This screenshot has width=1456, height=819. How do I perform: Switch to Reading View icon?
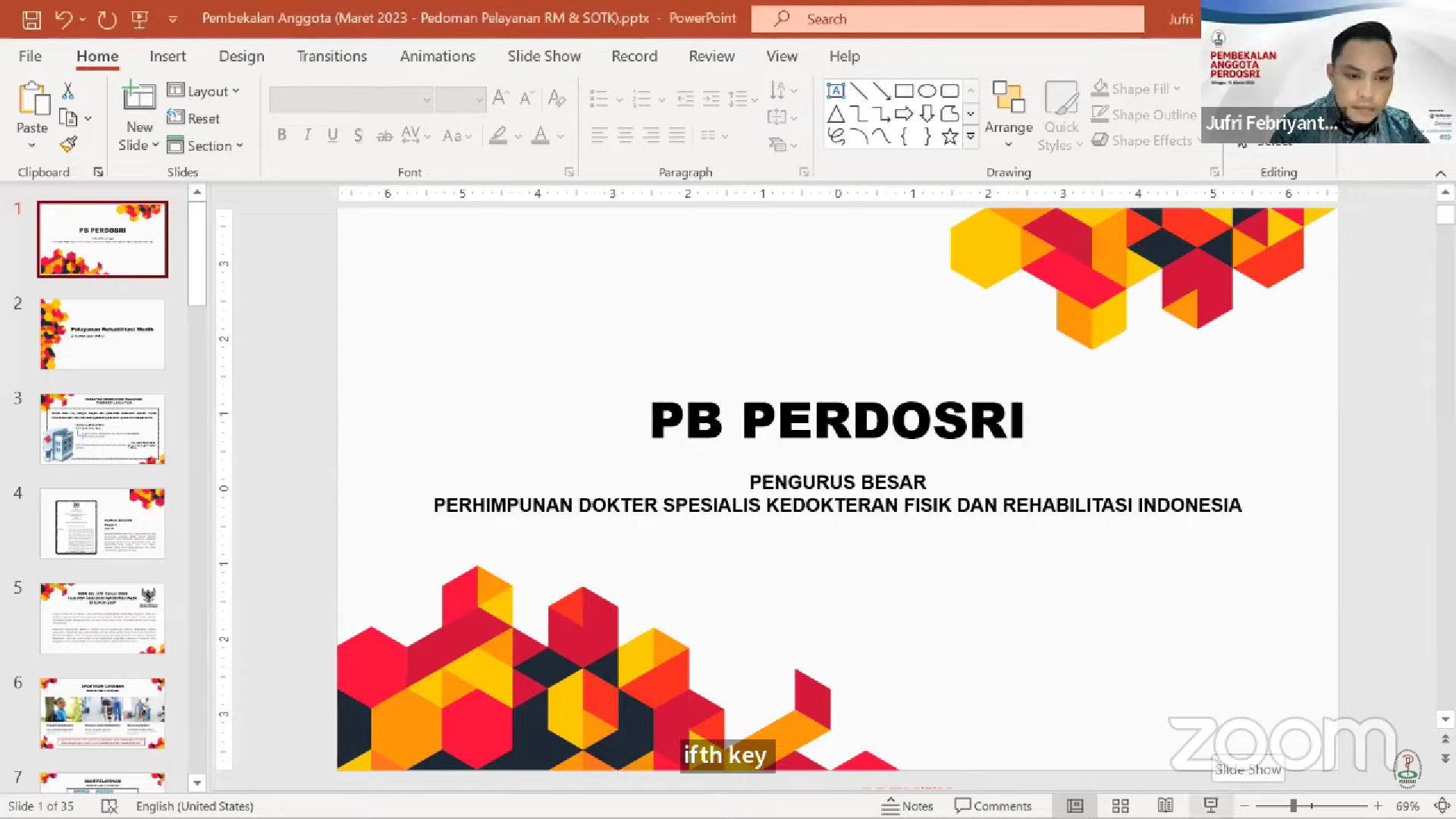[1166, 805]
